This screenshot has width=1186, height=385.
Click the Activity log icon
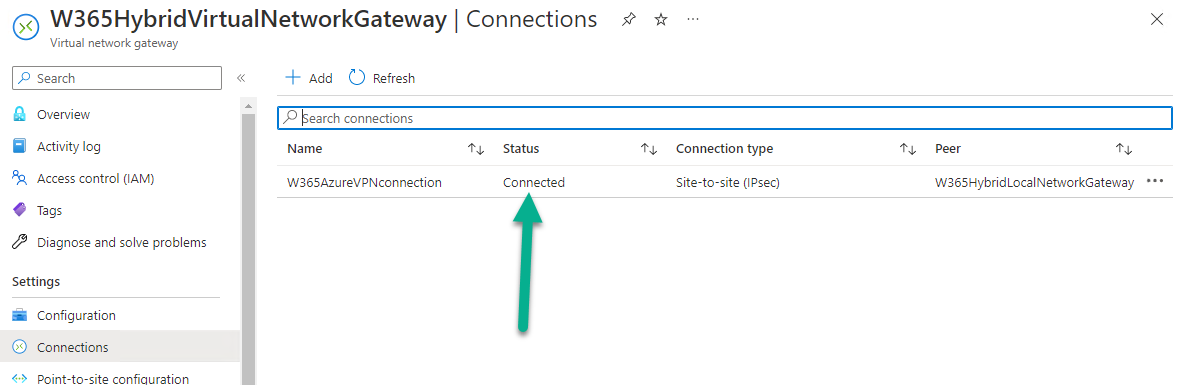[20, 147]
